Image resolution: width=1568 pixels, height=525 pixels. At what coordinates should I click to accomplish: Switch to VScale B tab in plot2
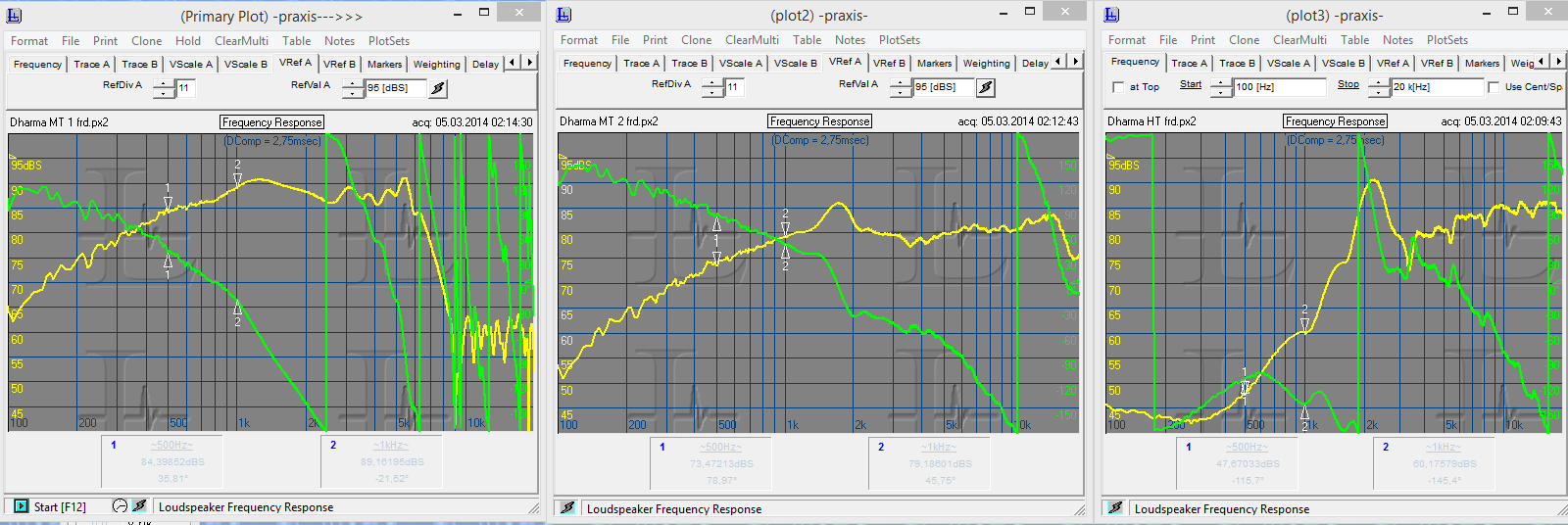point(795,64)
